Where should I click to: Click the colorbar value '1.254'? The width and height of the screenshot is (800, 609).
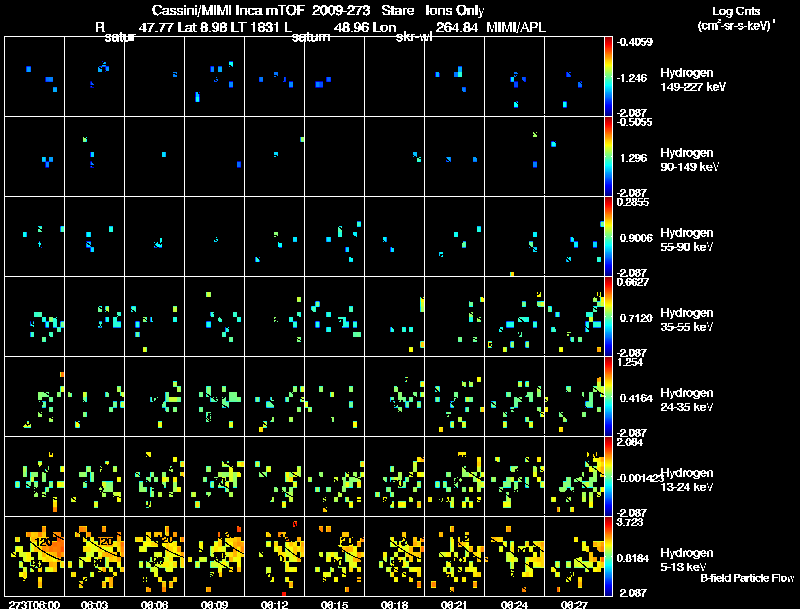click(630, 362)
